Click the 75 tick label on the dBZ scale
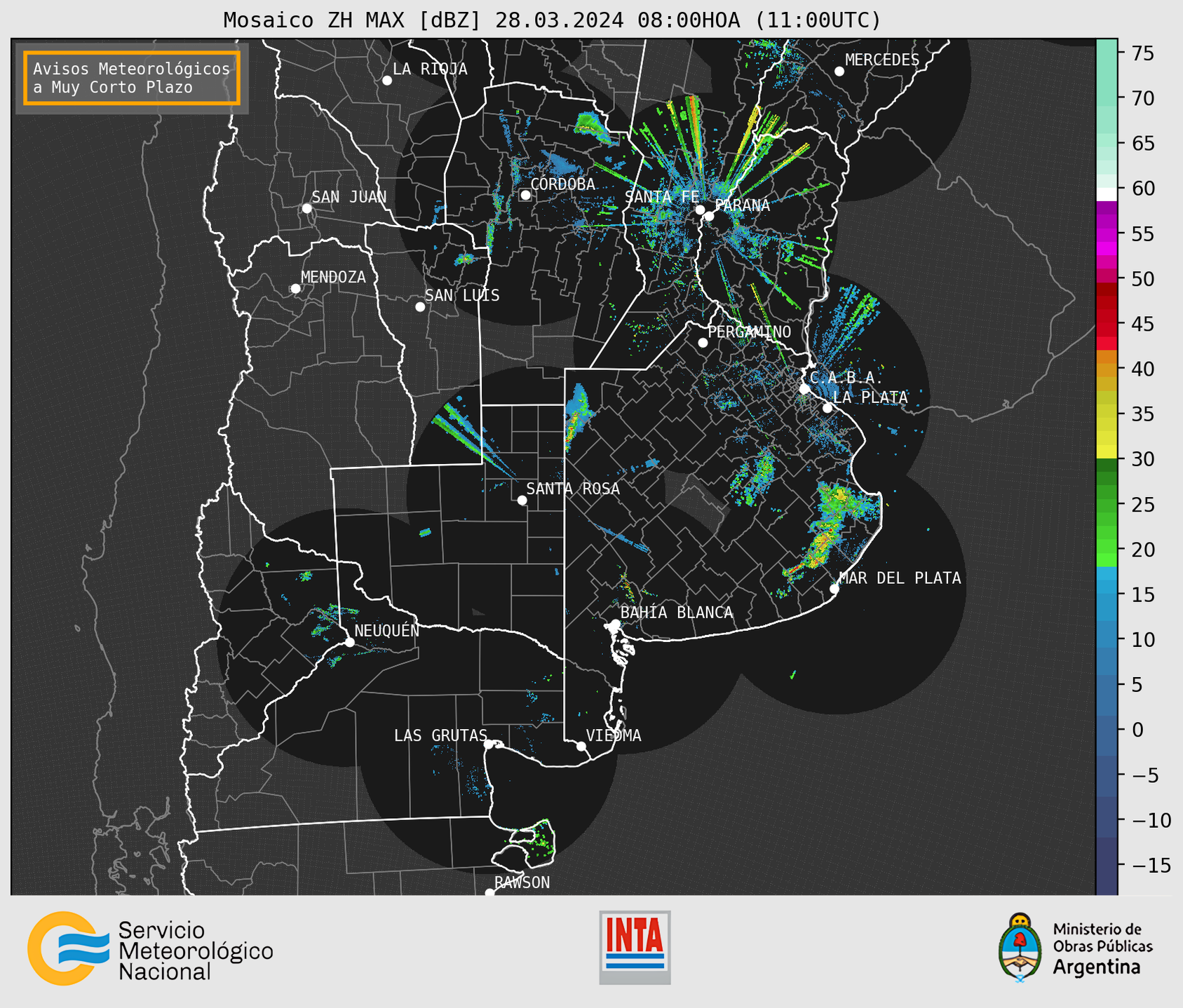Image resolution: width=1183 pixels, height=1008 pixels. (x=1142, y=53)
